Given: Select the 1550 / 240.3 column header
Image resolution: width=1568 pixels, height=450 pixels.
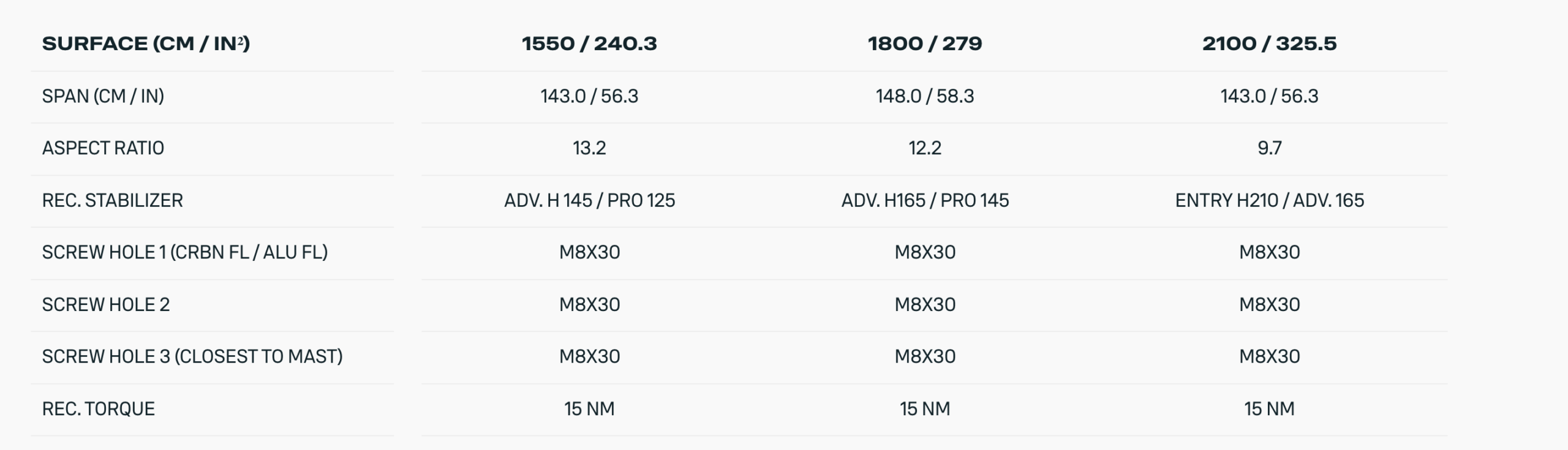Looking at the screenshot, I should pyautogui.click(x=589, y=43).
